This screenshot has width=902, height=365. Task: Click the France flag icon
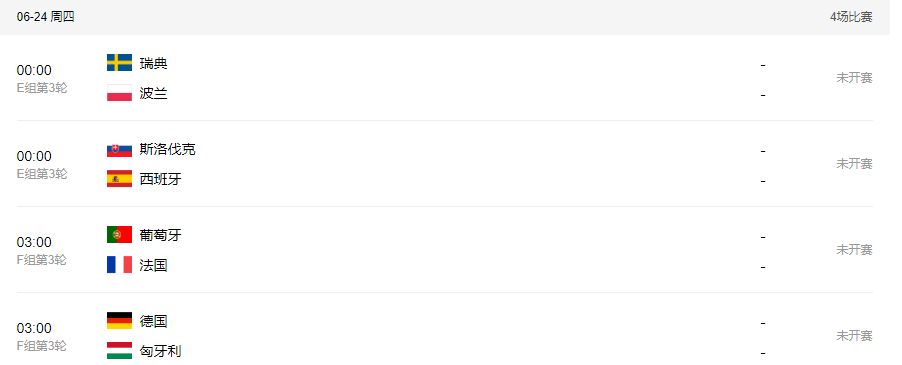coord(119,264)
